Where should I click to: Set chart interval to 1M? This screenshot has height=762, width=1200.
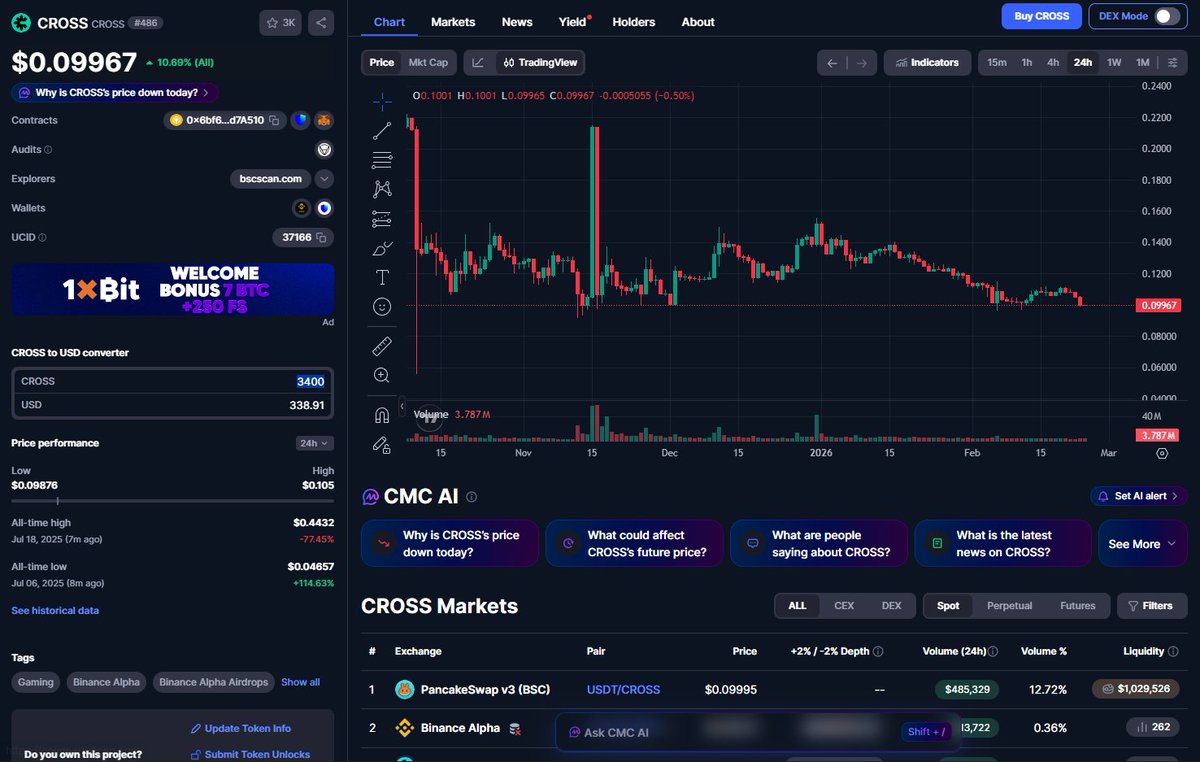(1143, 62)
